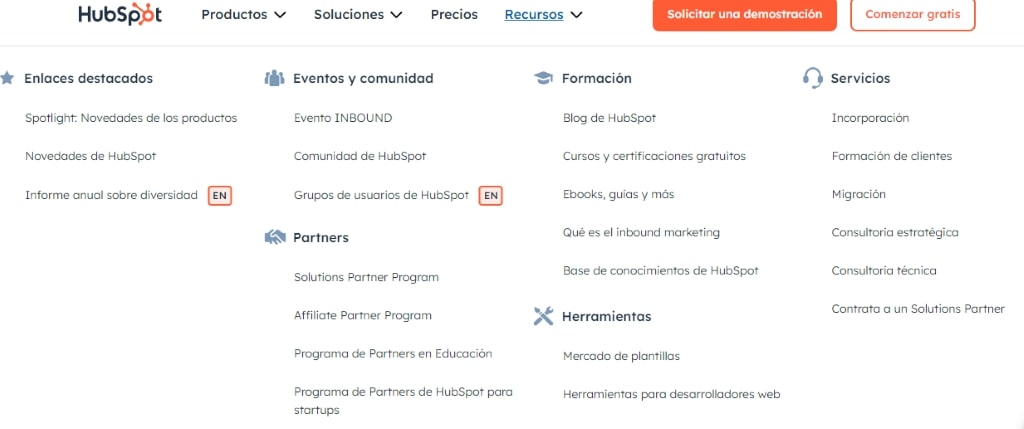Viewport: 1024px width, 429px height.
Task: Collapse the Recursos dropdown menu
Action: [x=543, y=14]
